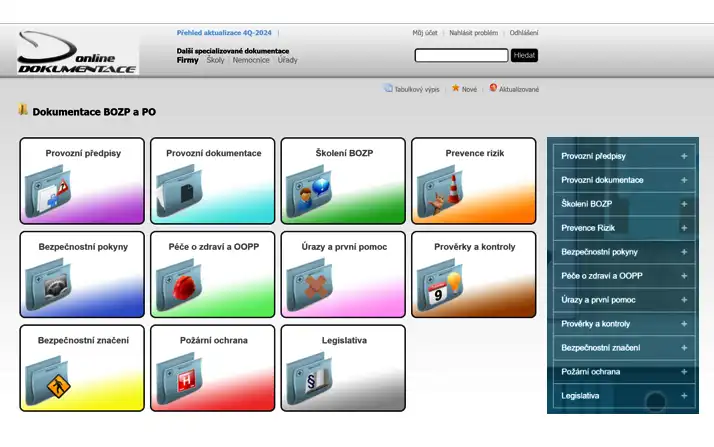Viewport: 714px width, 447px height.
Task: Open the Bezpečnostní značení sign folder icon
Action: click(48, 379)
